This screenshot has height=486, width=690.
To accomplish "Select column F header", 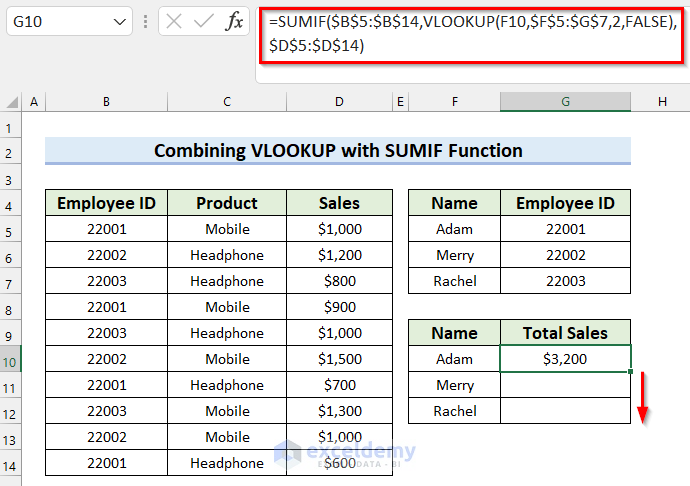I will point(455,102).
